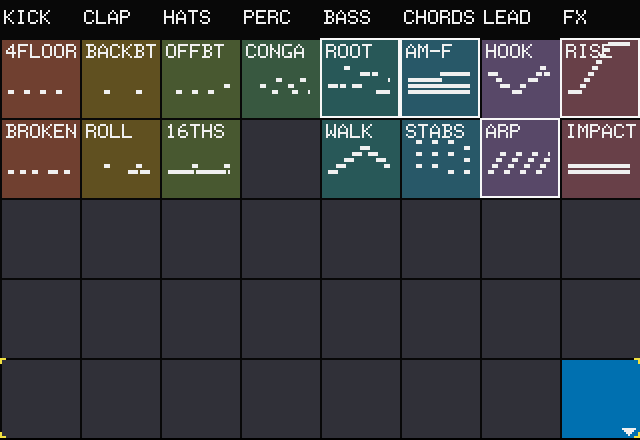Select the ROOT bass clip
Image resolution: width=640 pixels, height=440 pixels.
pos(360,78)
